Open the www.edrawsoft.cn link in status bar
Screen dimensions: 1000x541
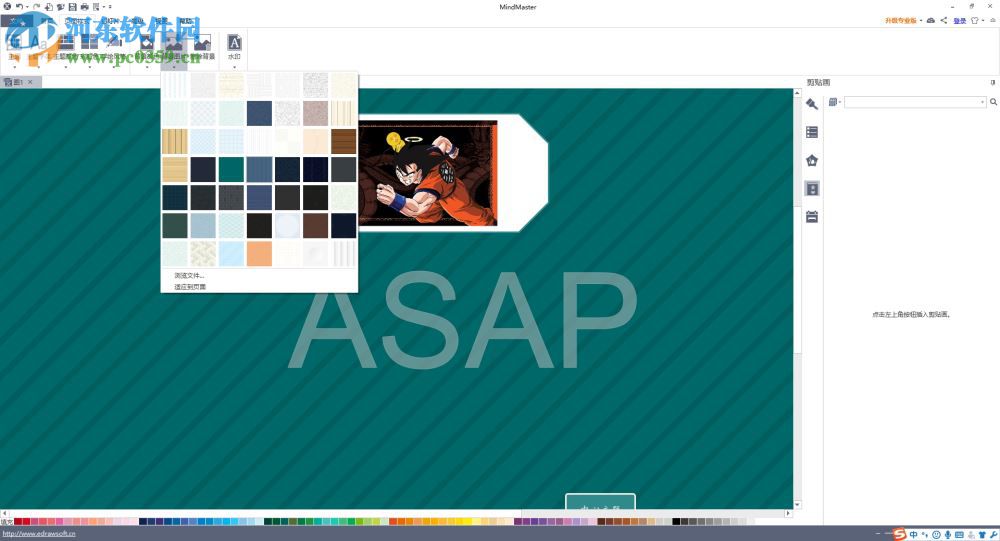[x=39, y=534]
